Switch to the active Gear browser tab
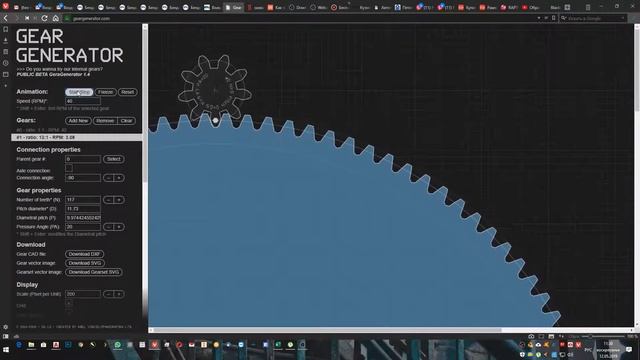Image resolution: width=640 pixels, height=360 pixels. point(233,7)
